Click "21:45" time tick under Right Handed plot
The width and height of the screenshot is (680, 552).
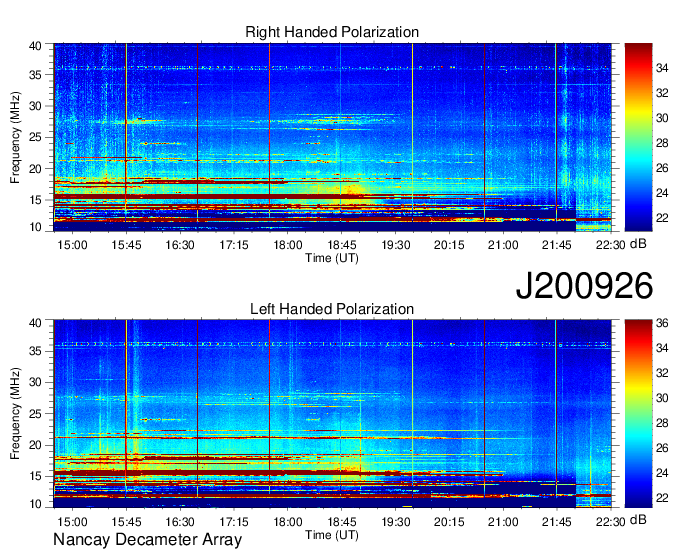[557, 245]
